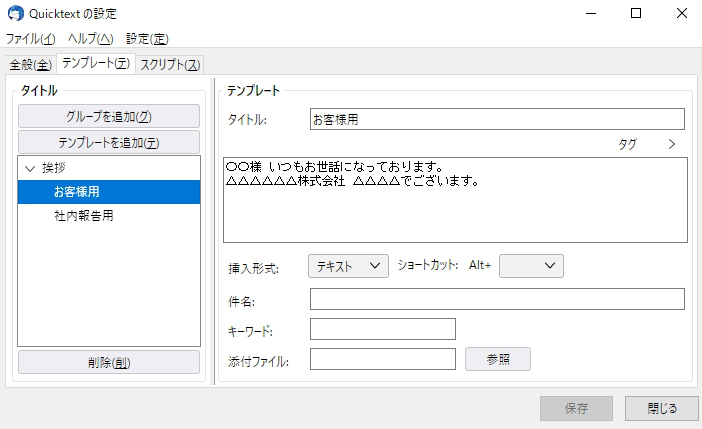Click the Quicktext app icon in title bar
This screenshot has width=702, height=429.
[16, 14]
